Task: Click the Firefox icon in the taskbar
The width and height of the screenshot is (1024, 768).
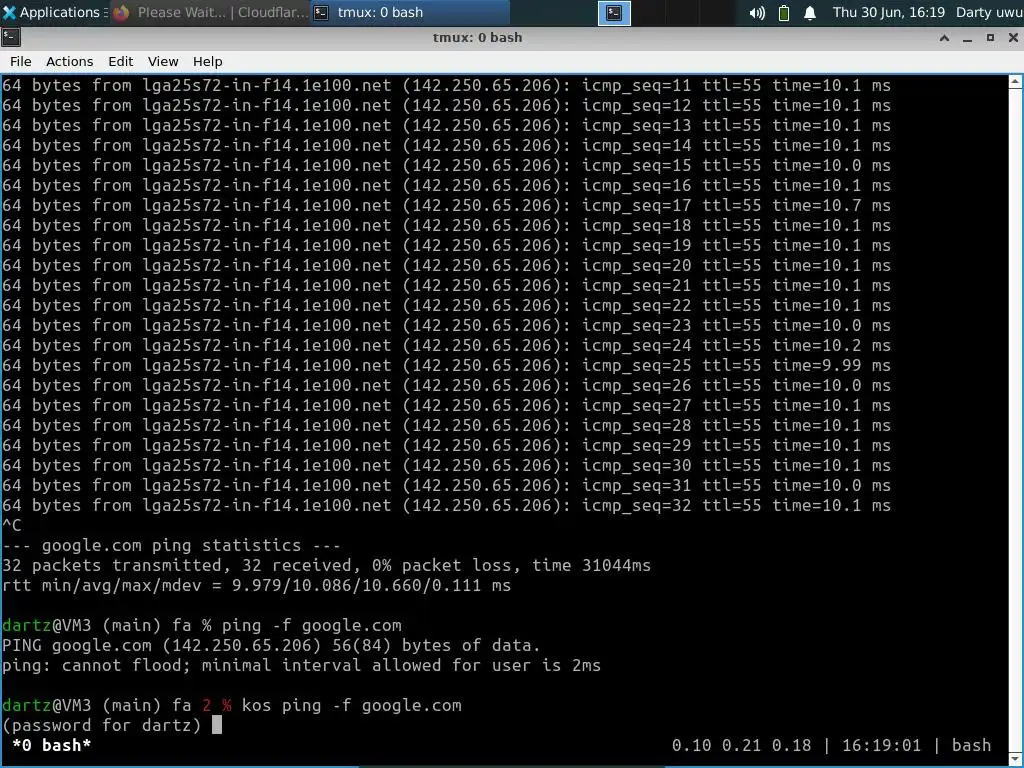Action: pos(121,12)
